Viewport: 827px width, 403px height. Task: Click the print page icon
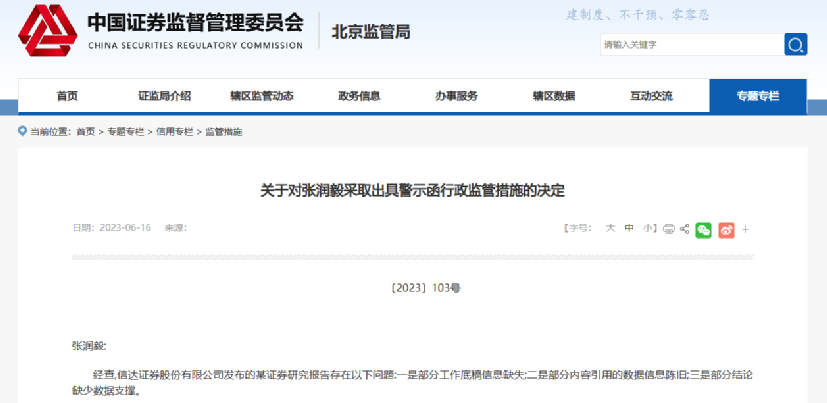(x=669, y=229)
